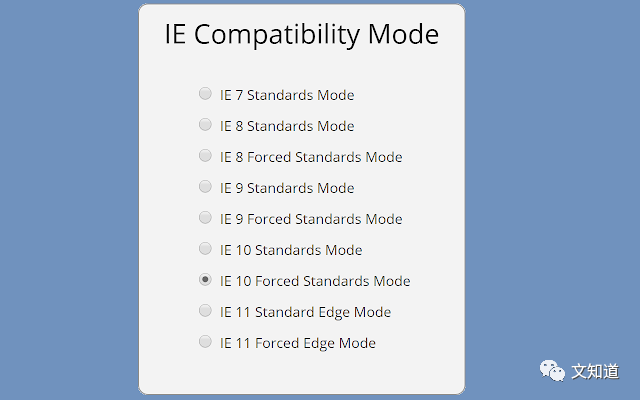The height and width of the screenshot is (400, 640).
Task: Click the IE 9 Standards Mode label text
Action: pyautogui.click(x=287, y=188)
